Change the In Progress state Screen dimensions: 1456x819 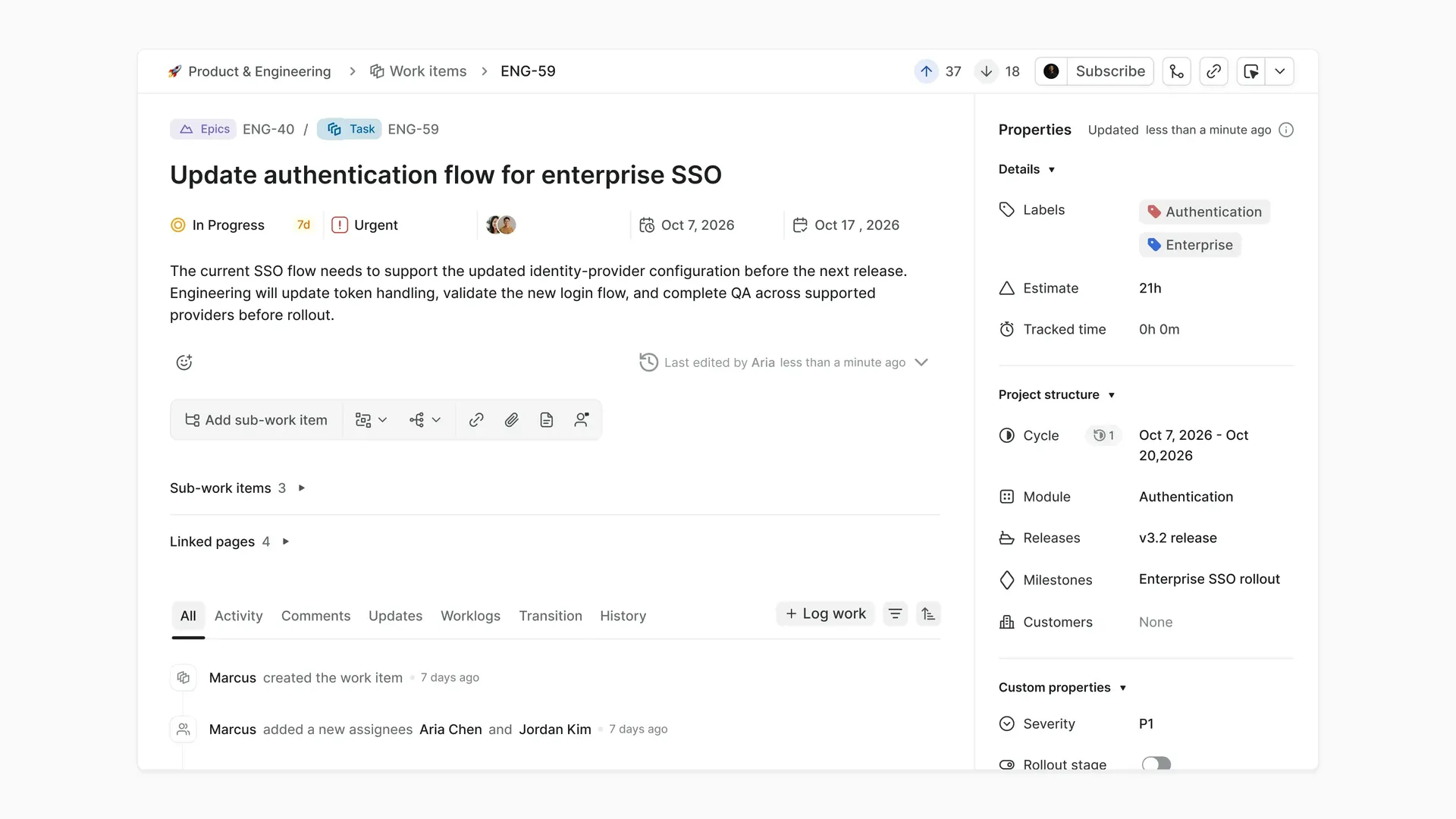point(218,225)
